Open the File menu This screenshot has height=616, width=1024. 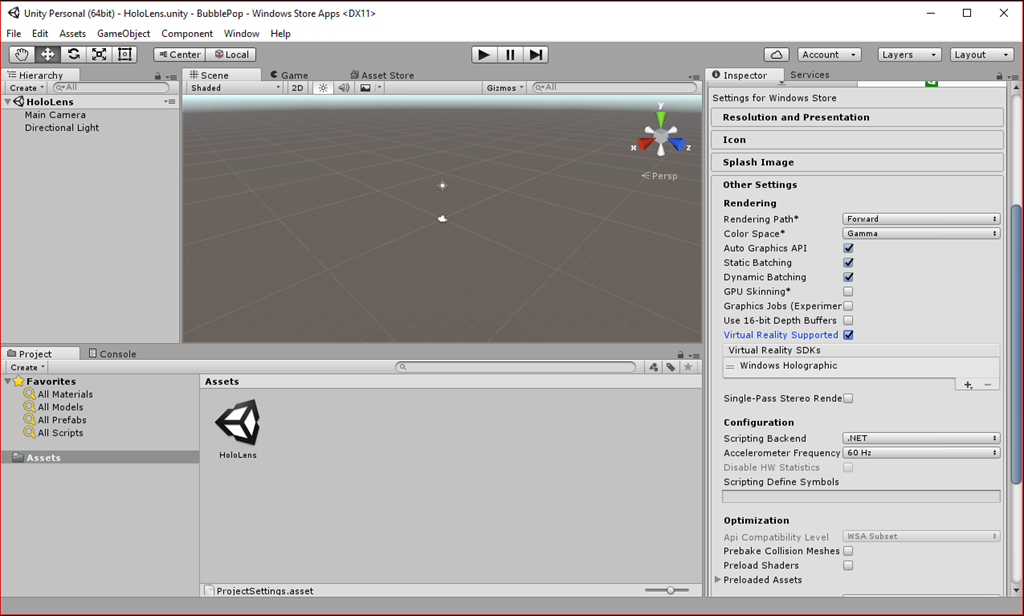[x=14, y=33]
